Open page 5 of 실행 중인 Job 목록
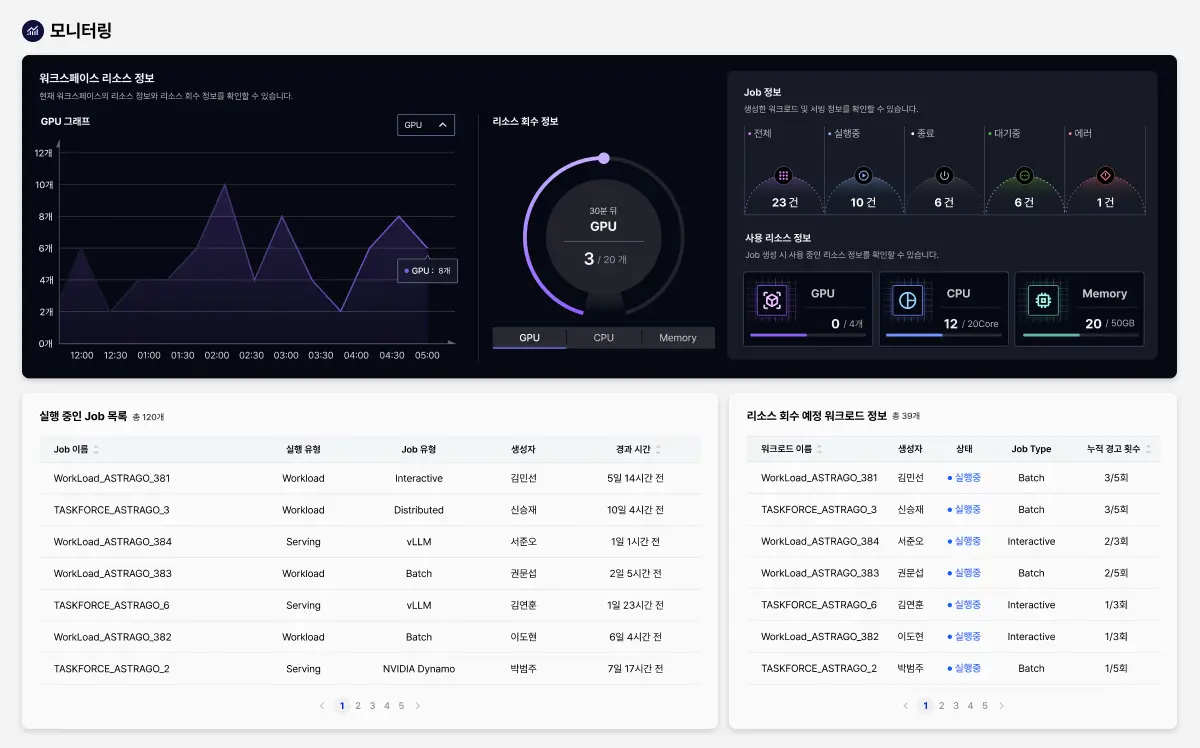The image size is (1200, 748). coord(401,706)
